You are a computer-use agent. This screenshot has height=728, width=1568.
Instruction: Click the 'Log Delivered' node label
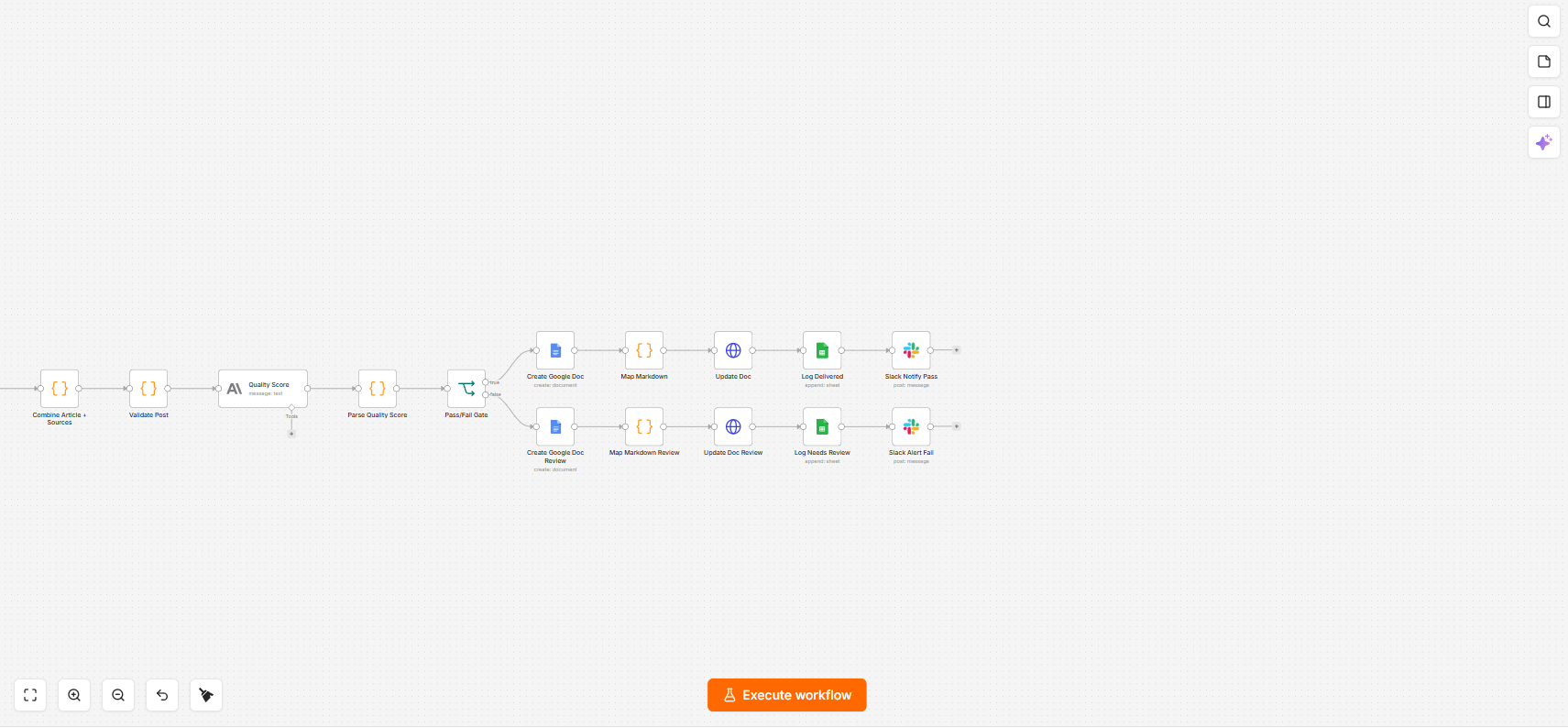(x=822, y=377)
